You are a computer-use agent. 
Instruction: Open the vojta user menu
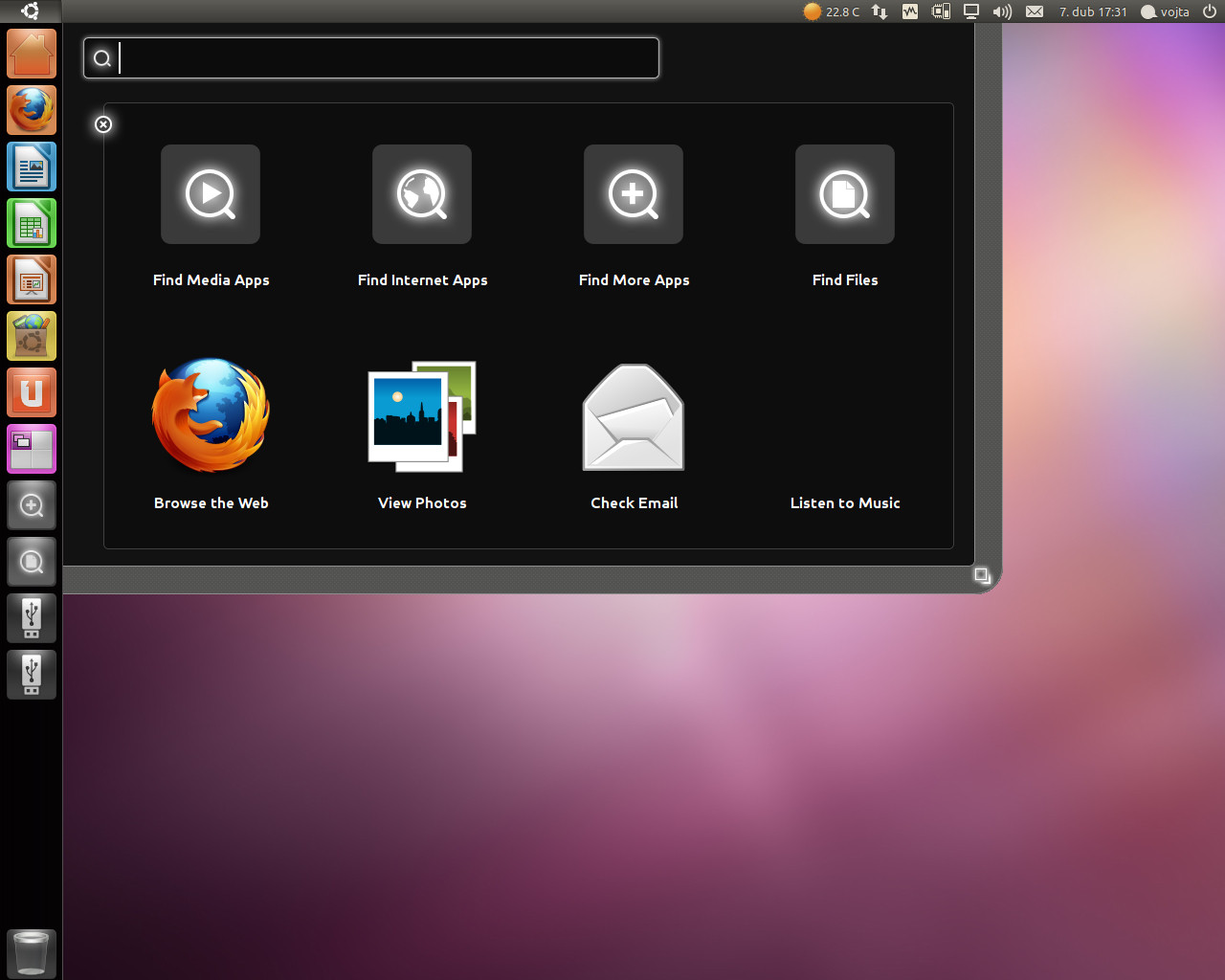(1165, 11)
